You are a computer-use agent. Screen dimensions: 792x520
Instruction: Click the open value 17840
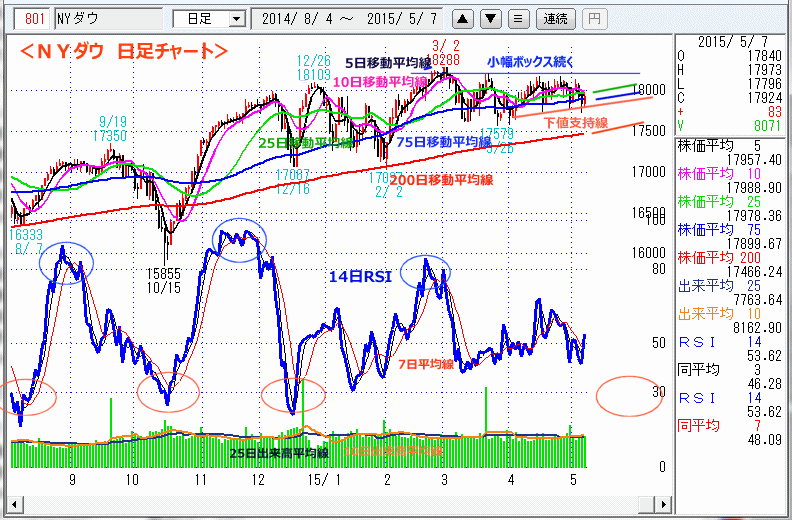click(765, 56)
